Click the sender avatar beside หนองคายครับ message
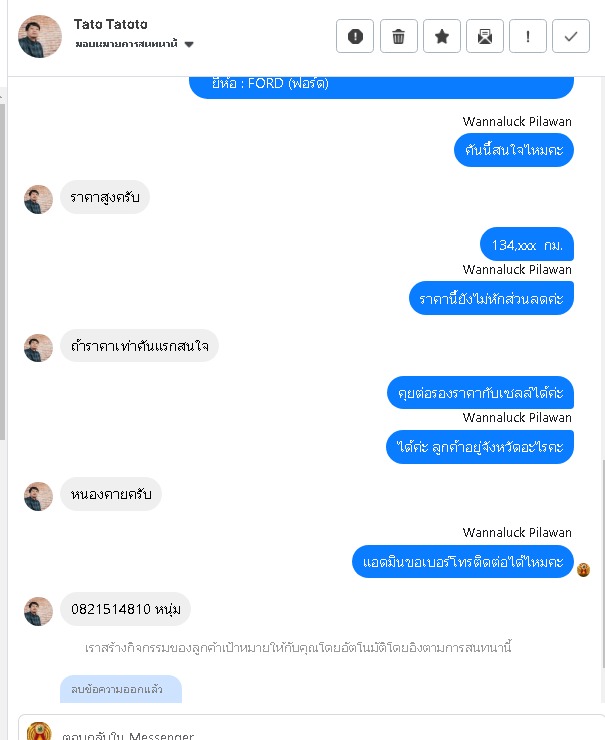The image size is (605, 740). pyautogui.click(x=38, y=496)
